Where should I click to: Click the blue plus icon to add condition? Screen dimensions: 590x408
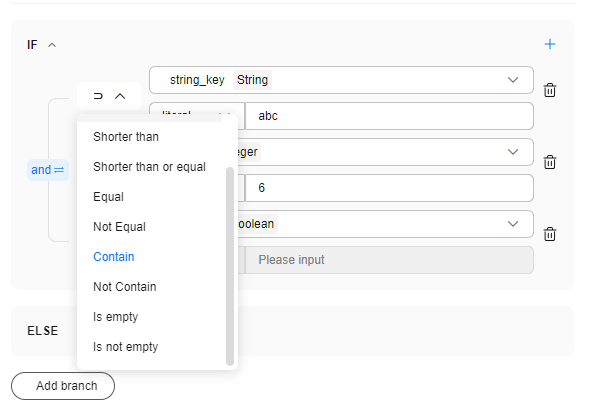[x=550, y=44]
